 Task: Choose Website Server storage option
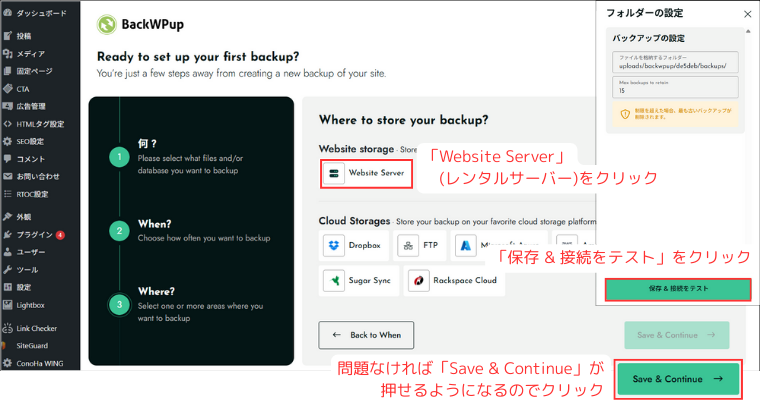point(366,173)
